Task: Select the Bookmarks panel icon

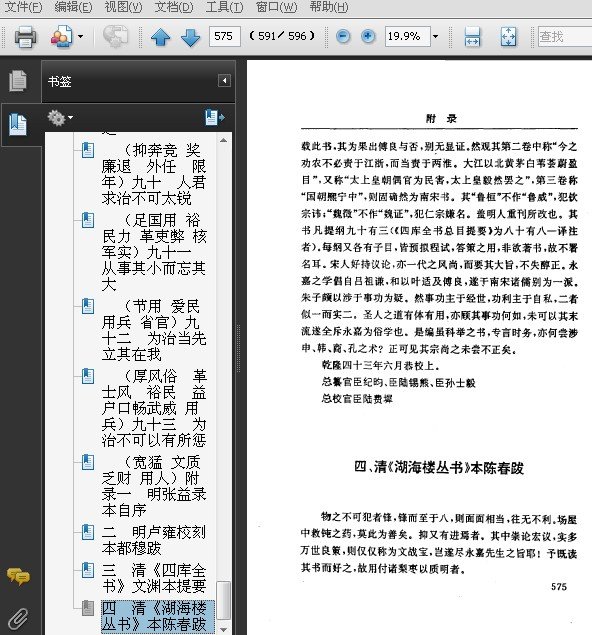Action: click(18, 124)
